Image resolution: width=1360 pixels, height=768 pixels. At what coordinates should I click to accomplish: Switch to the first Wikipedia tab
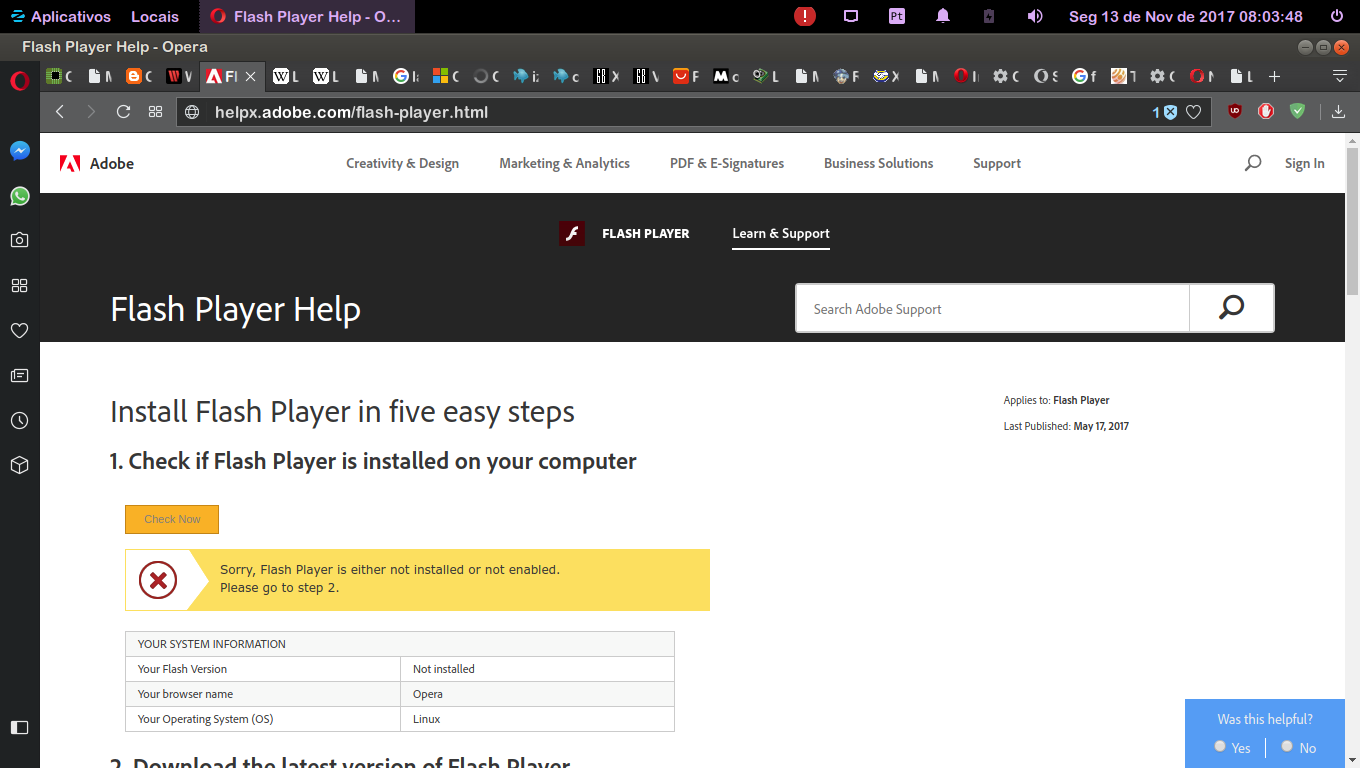pyautogui.click(x=285, y=76)
